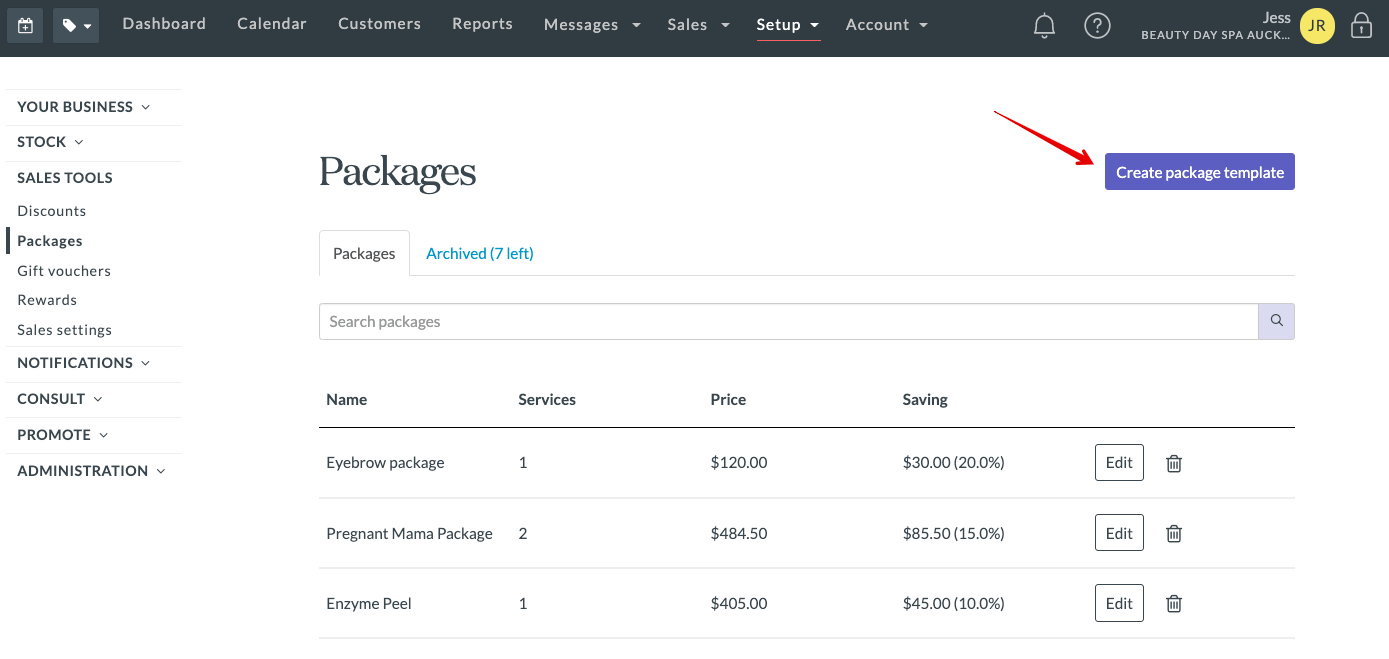Click the JR user avatar

(x=1317, y=27)
